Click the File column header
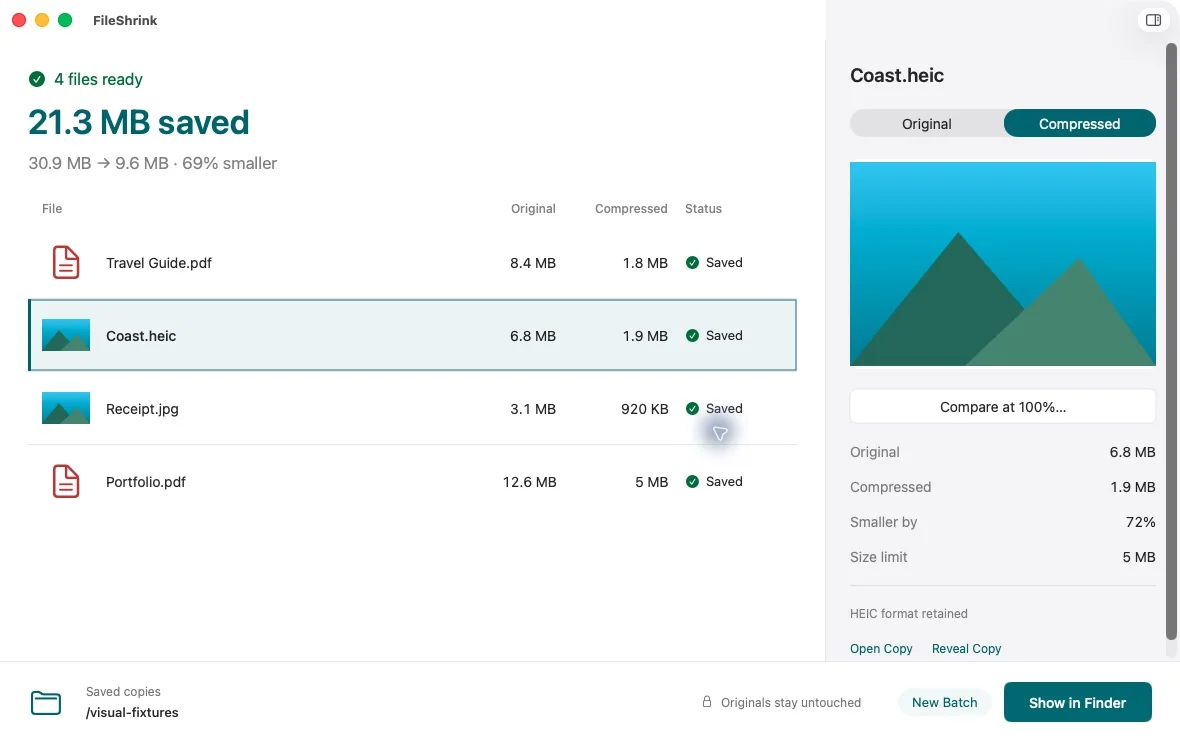The image size is (1180, 742). pyautogui.click(x=52, y=208)
